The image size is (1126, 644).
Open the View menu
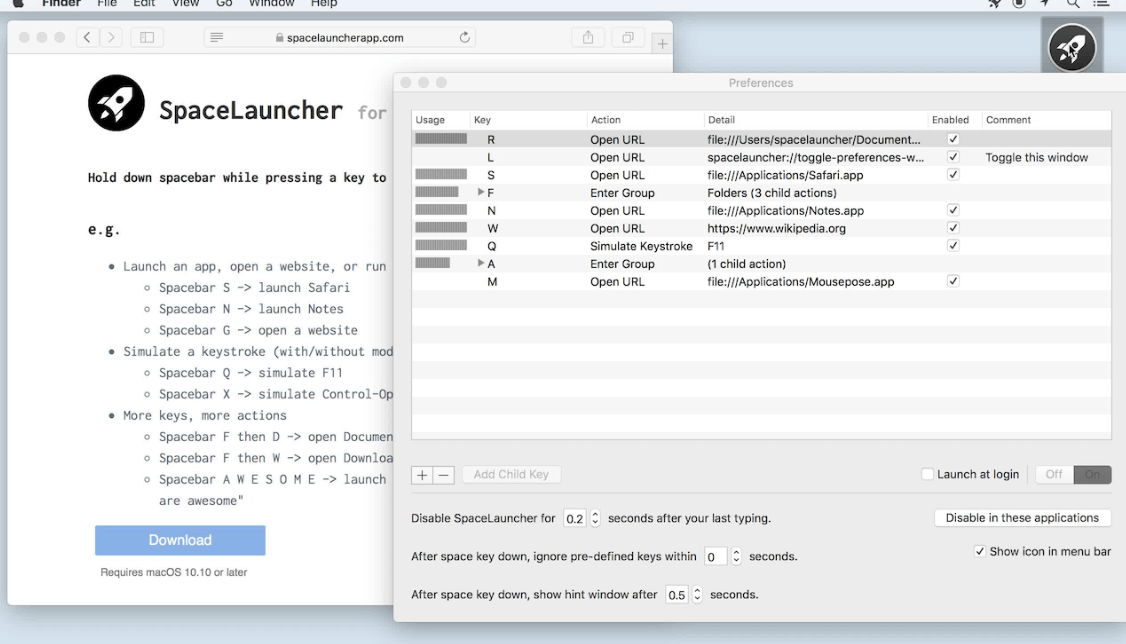pos(185,4)
